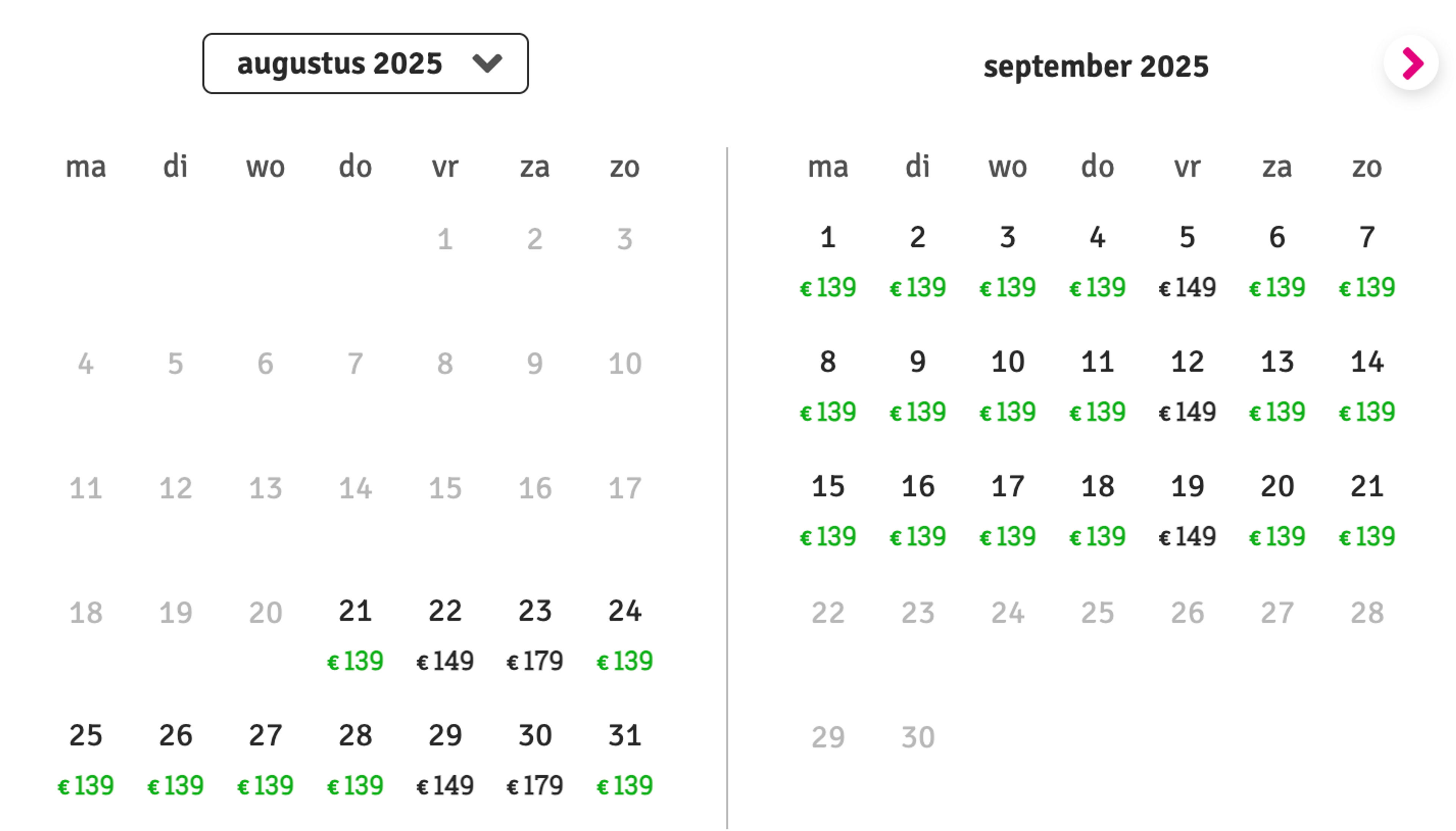The image size is (1456, 831).
Task: Pick September 16 date
Action: pyautogui.click(x=918, y=510)
